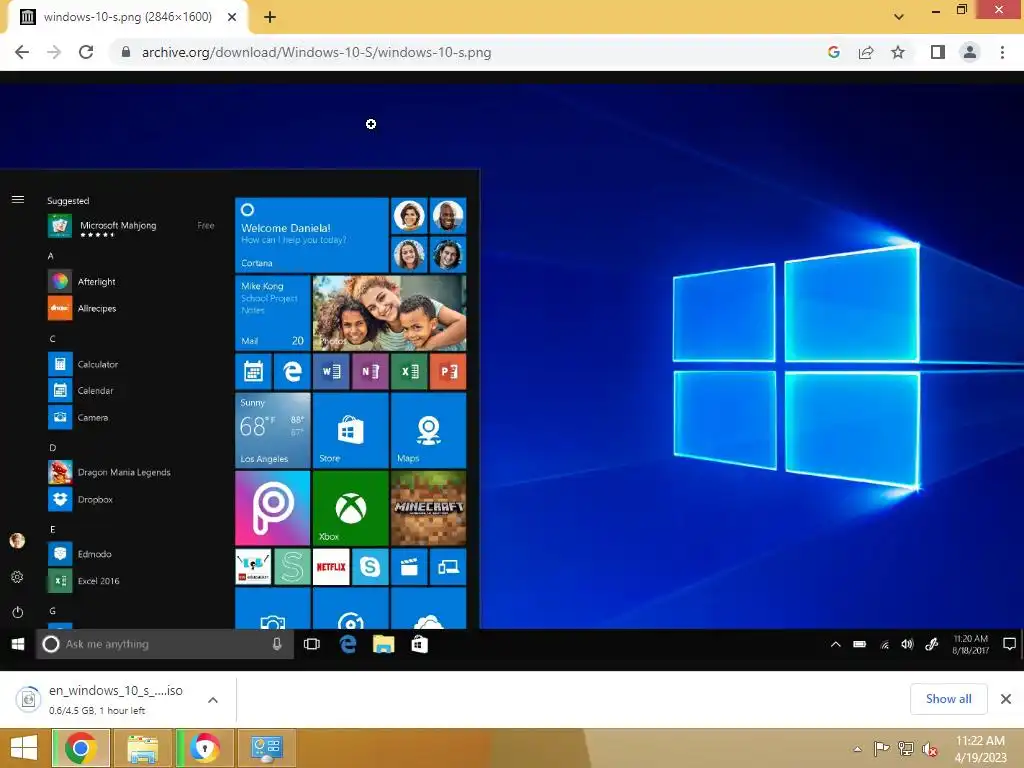
Task: Open Chrome's side panel
Action: [938, 52]
